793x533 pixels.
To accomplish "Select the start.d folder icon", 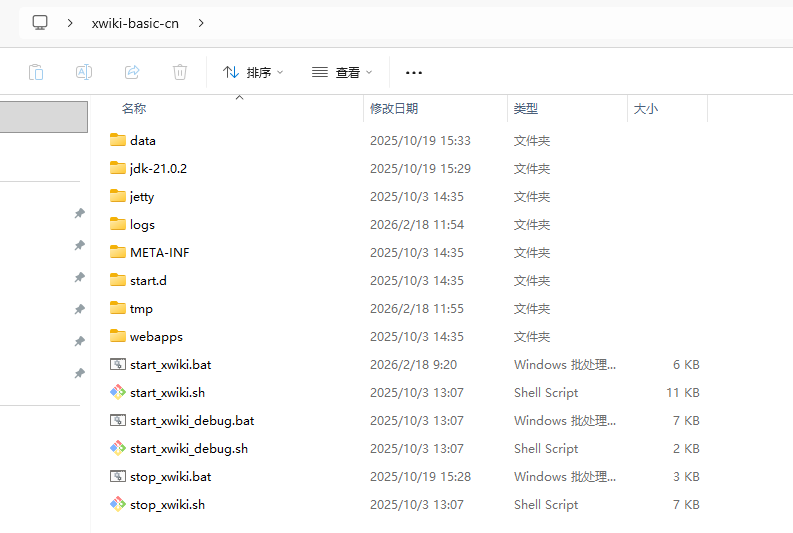I will coord(118,280).
